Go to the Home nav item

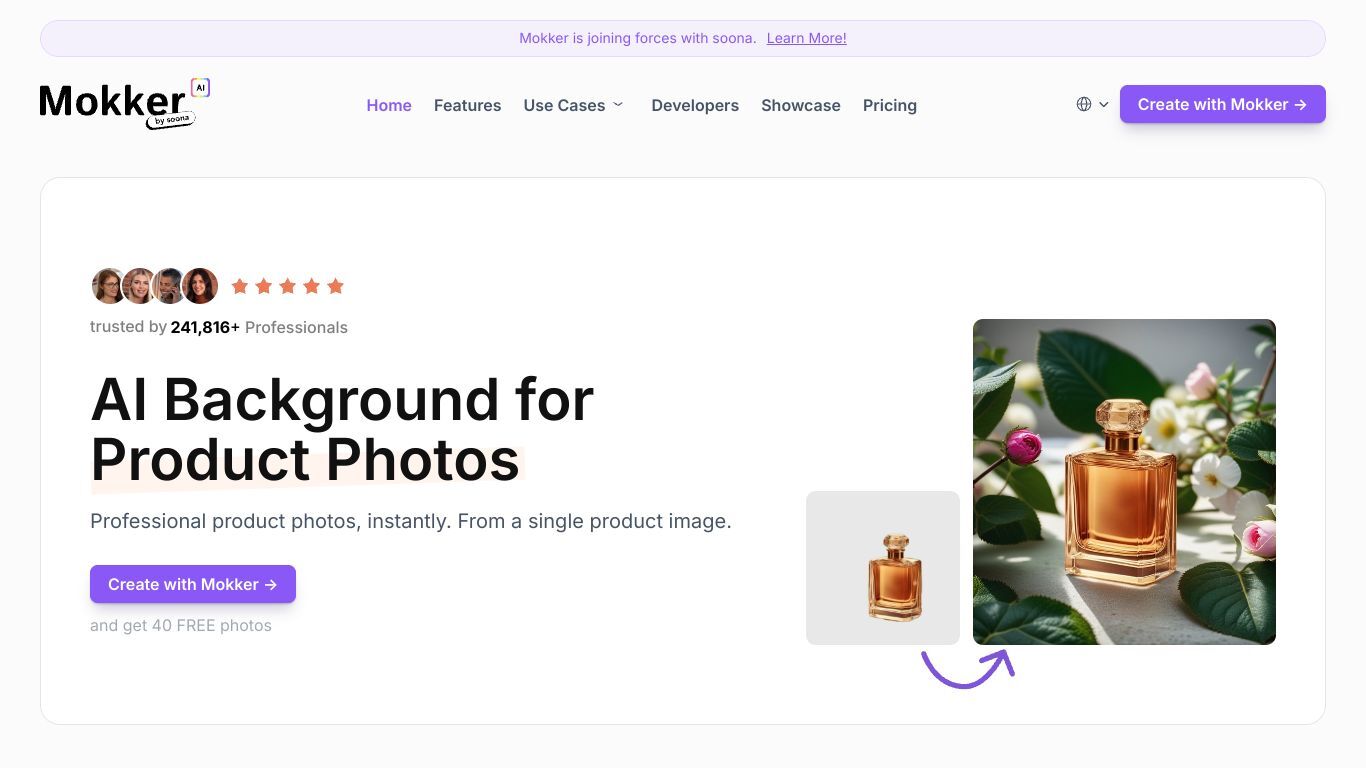click(389, 105)
